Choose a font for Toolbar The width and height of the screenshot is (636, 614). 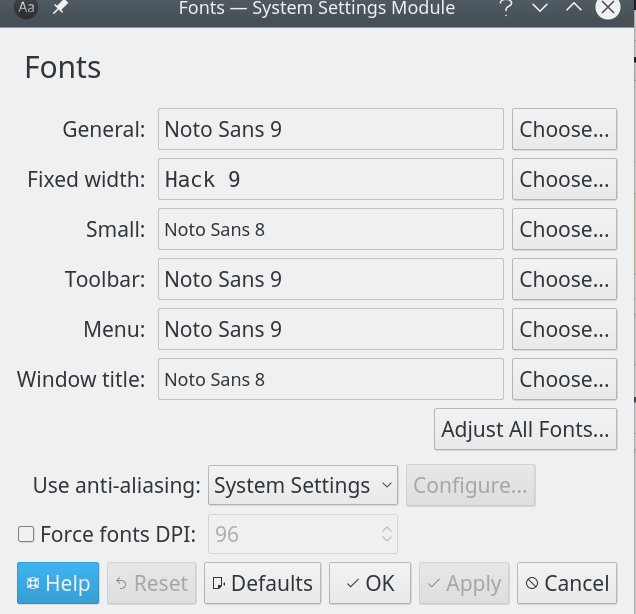pyautogui.click(x=564, y=279)
